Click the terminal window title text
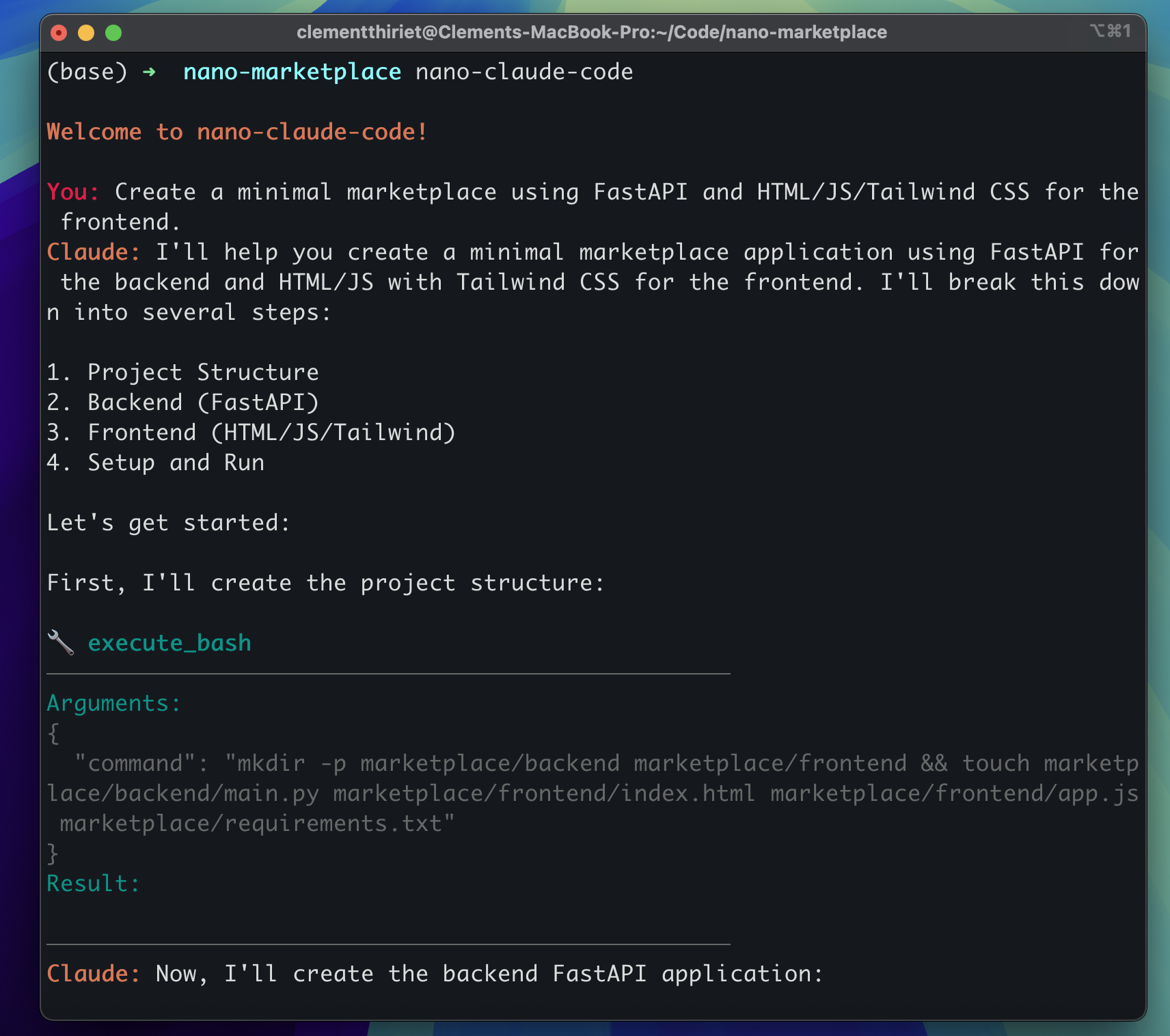Image resolution: width=1170 pixels, height=1036 pixels. 592,32
